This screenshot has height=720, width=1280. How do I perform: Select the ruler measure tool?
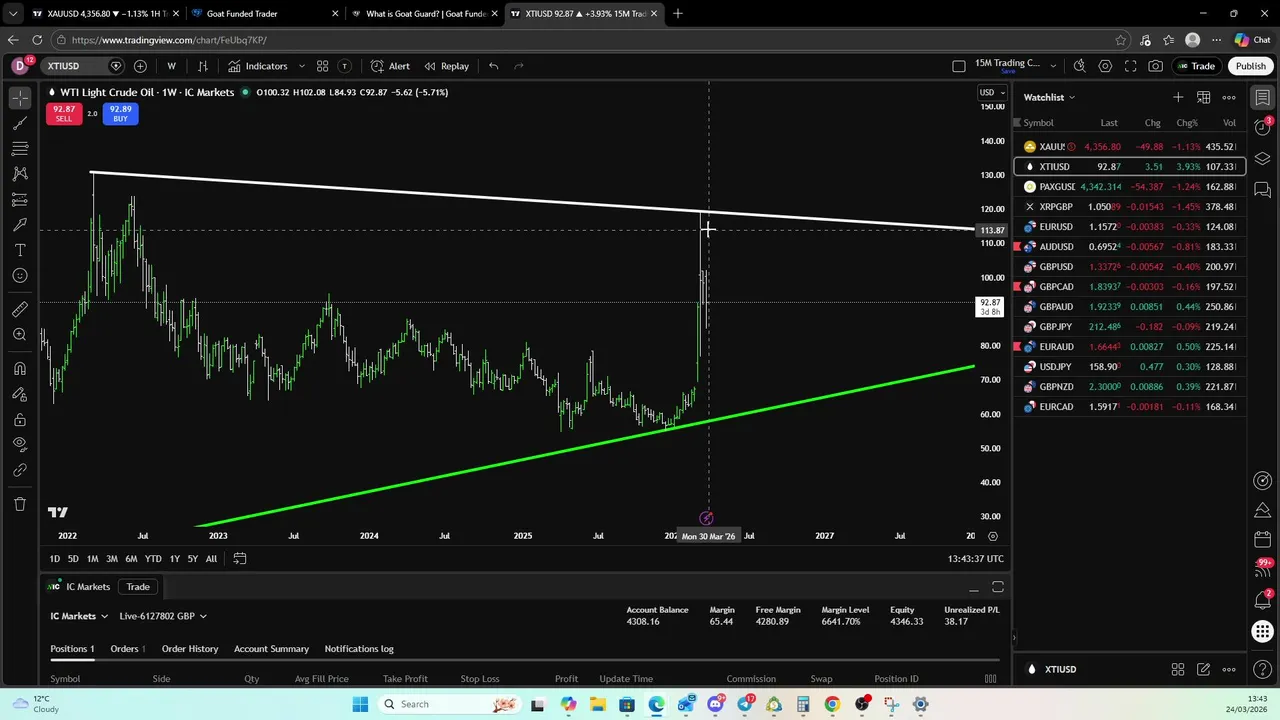coord(20,309)
